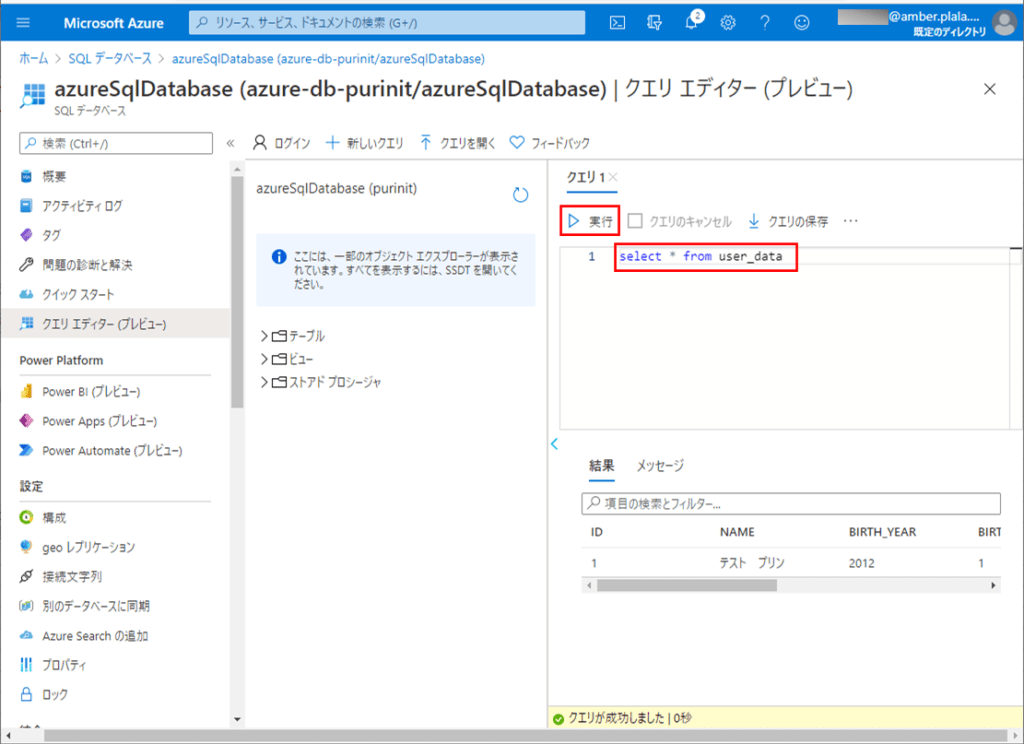Click フィードバック in the toolbar
This screenshot has height=744, width=1024.
pos(549,143)
